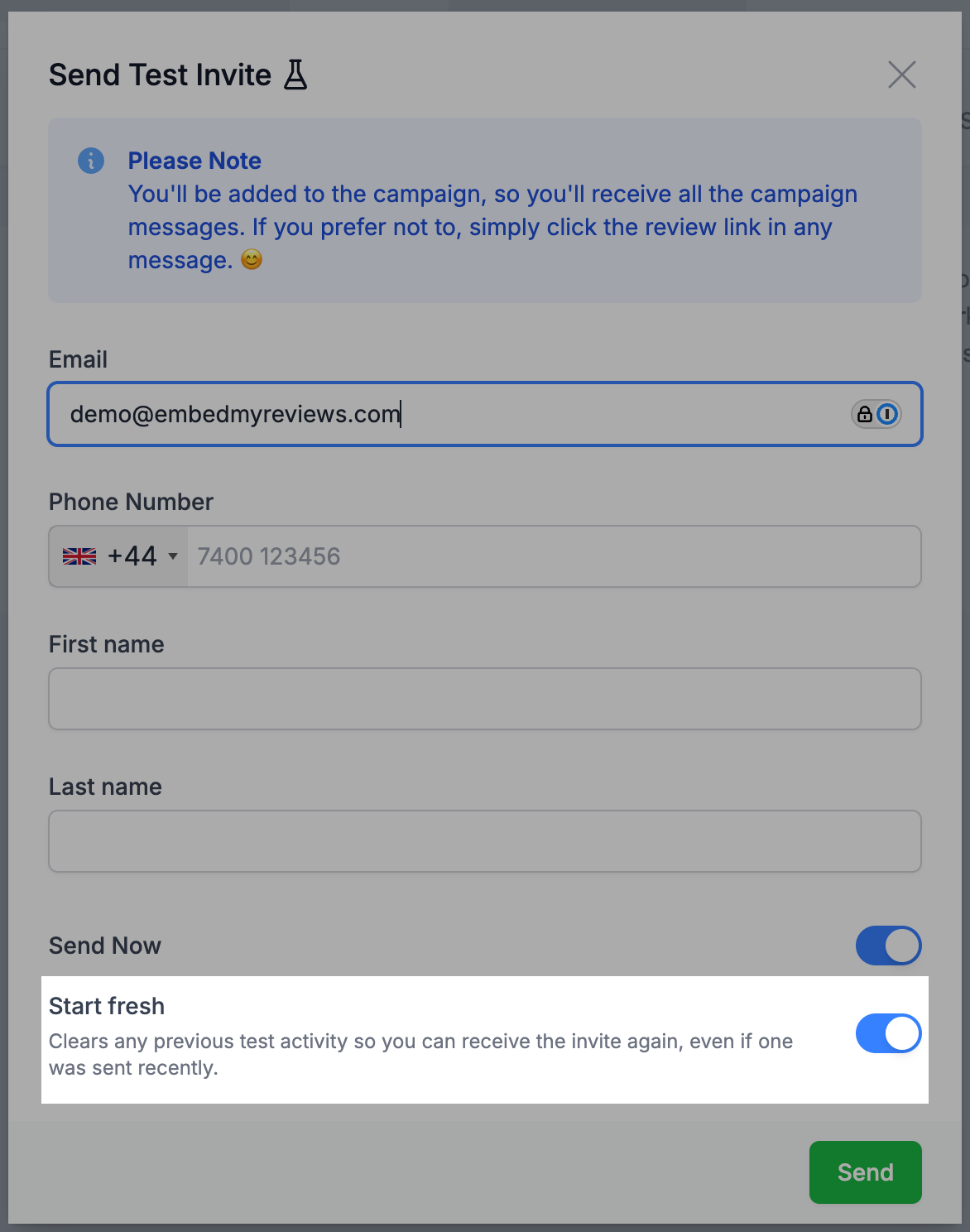Focus the Email input field

[x=447, y=414]
